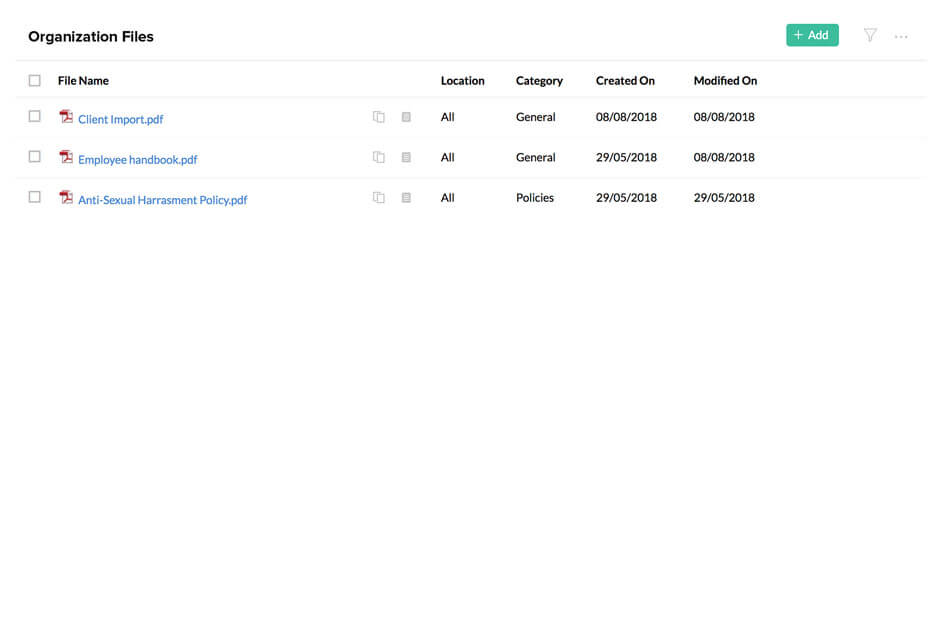Click document icon in Anti-Sexual Harrasment Policy row
Screen dimensions: 940x625
click(x=406, y=197)
